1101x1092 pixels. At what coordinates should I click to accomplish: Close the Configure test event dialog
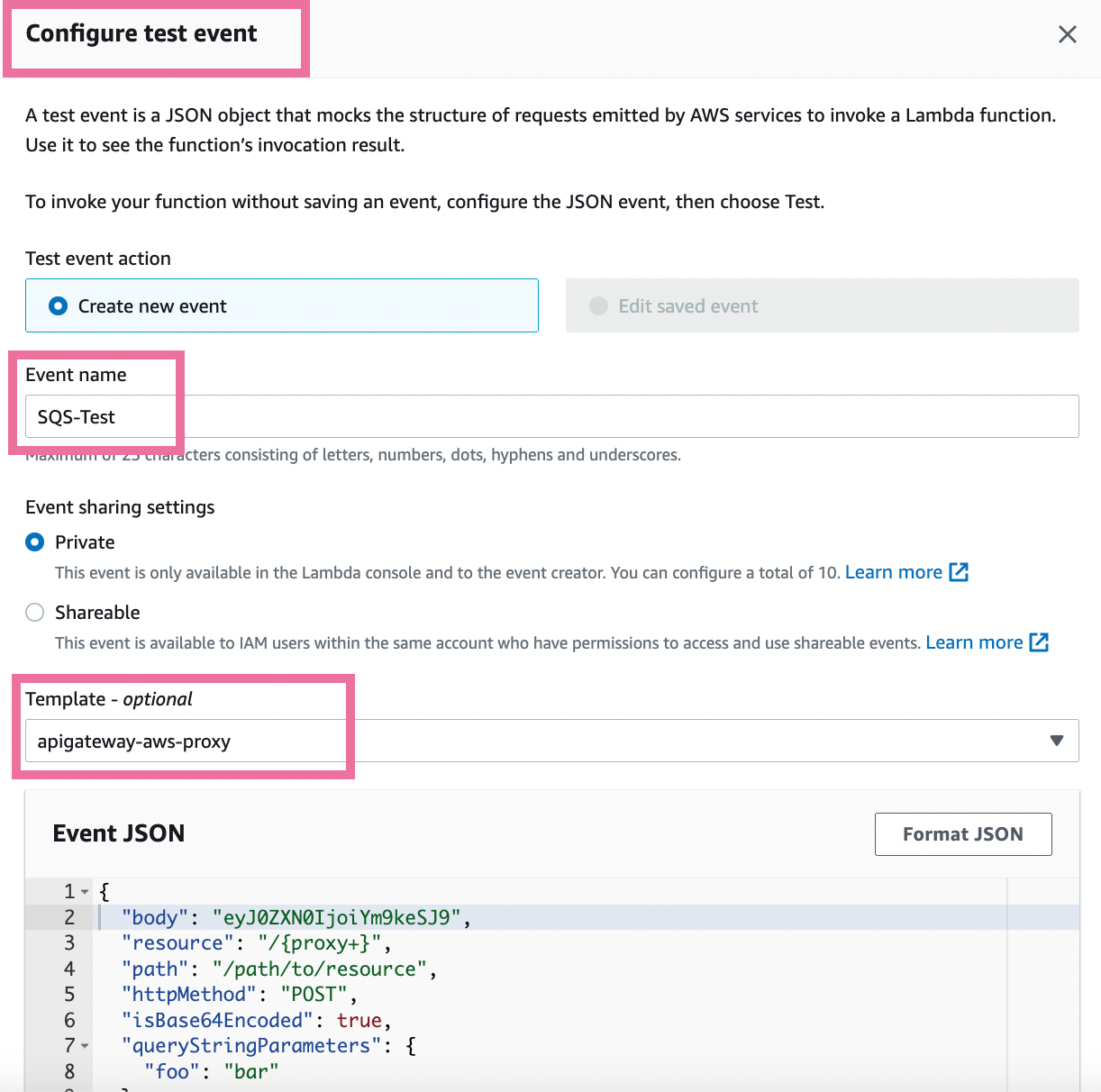tap(1067, 34)
